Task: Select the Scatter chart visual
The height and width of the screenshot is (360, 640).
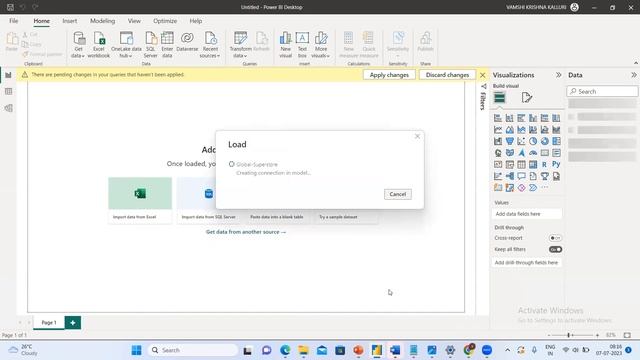Action: [521, 141]
